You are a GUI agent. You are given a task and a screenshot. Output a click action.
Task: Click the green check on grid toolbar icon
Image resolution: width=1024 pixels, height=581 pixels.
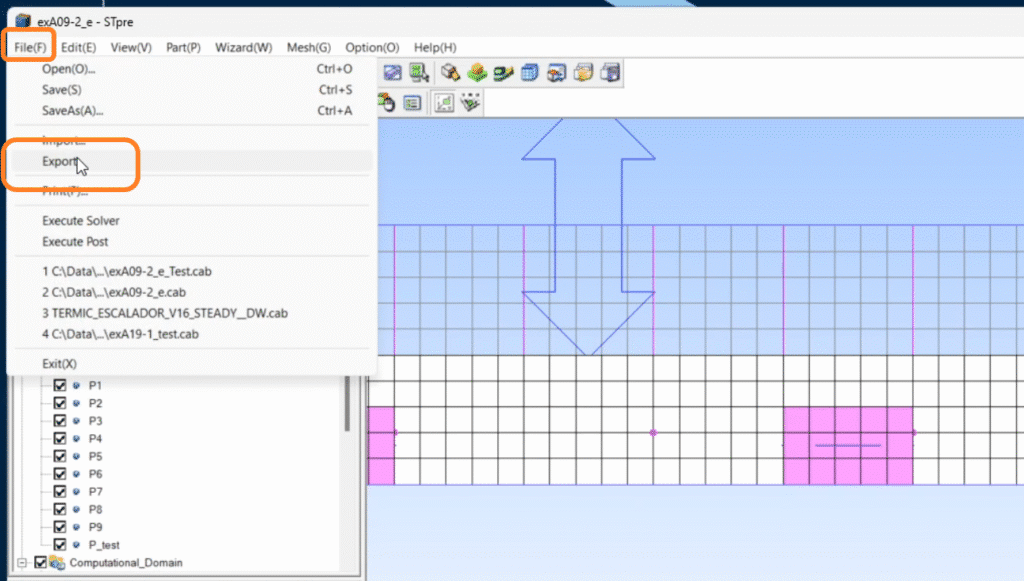pyautogui.click(x=470, y=102)
